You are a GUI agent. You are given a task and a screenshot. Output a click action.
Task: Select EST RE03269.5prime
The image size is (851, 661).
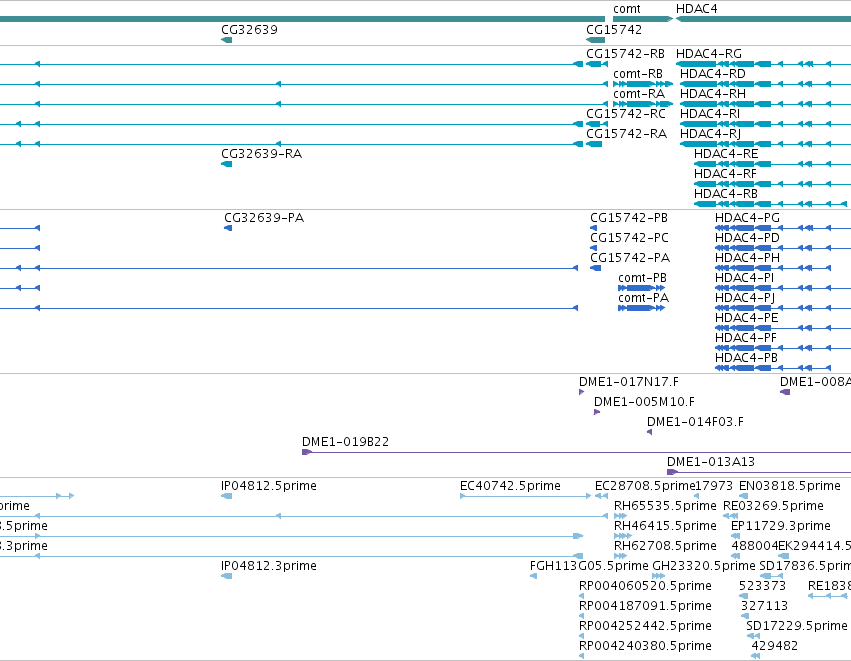[x=773, y=507]
